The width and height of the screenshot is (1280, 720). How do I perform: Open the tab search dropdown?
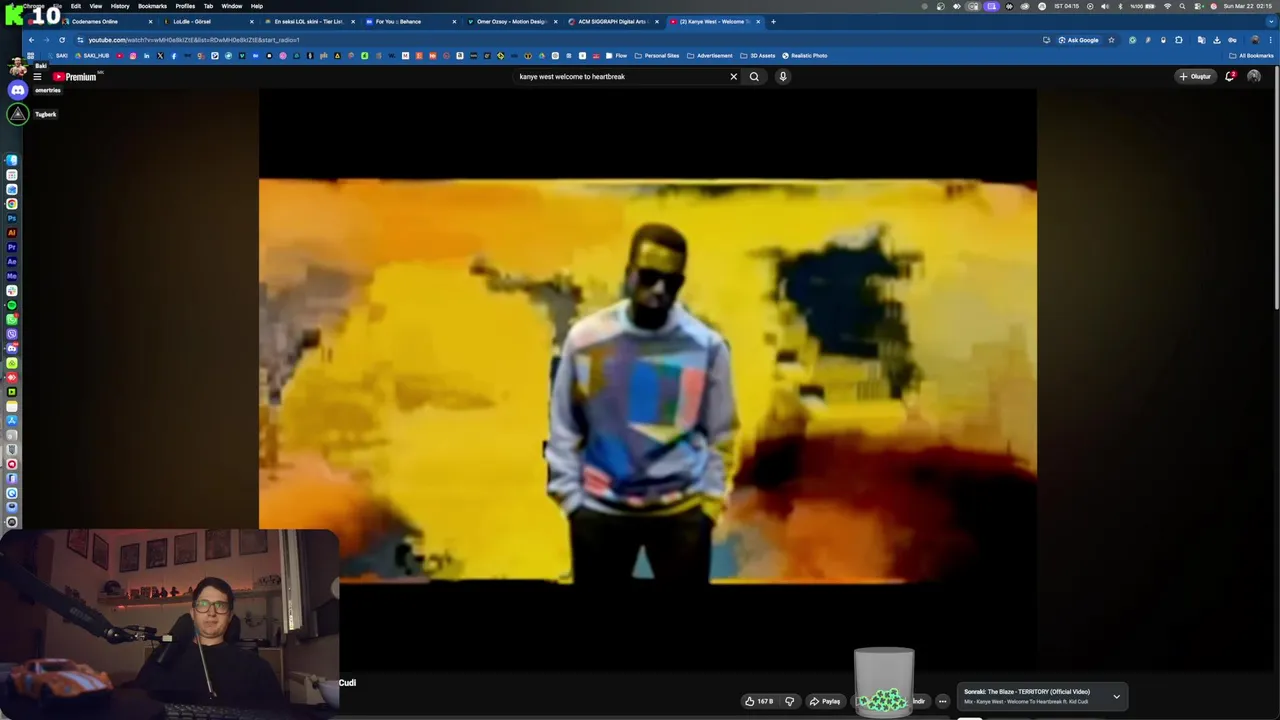[1270, 21]
